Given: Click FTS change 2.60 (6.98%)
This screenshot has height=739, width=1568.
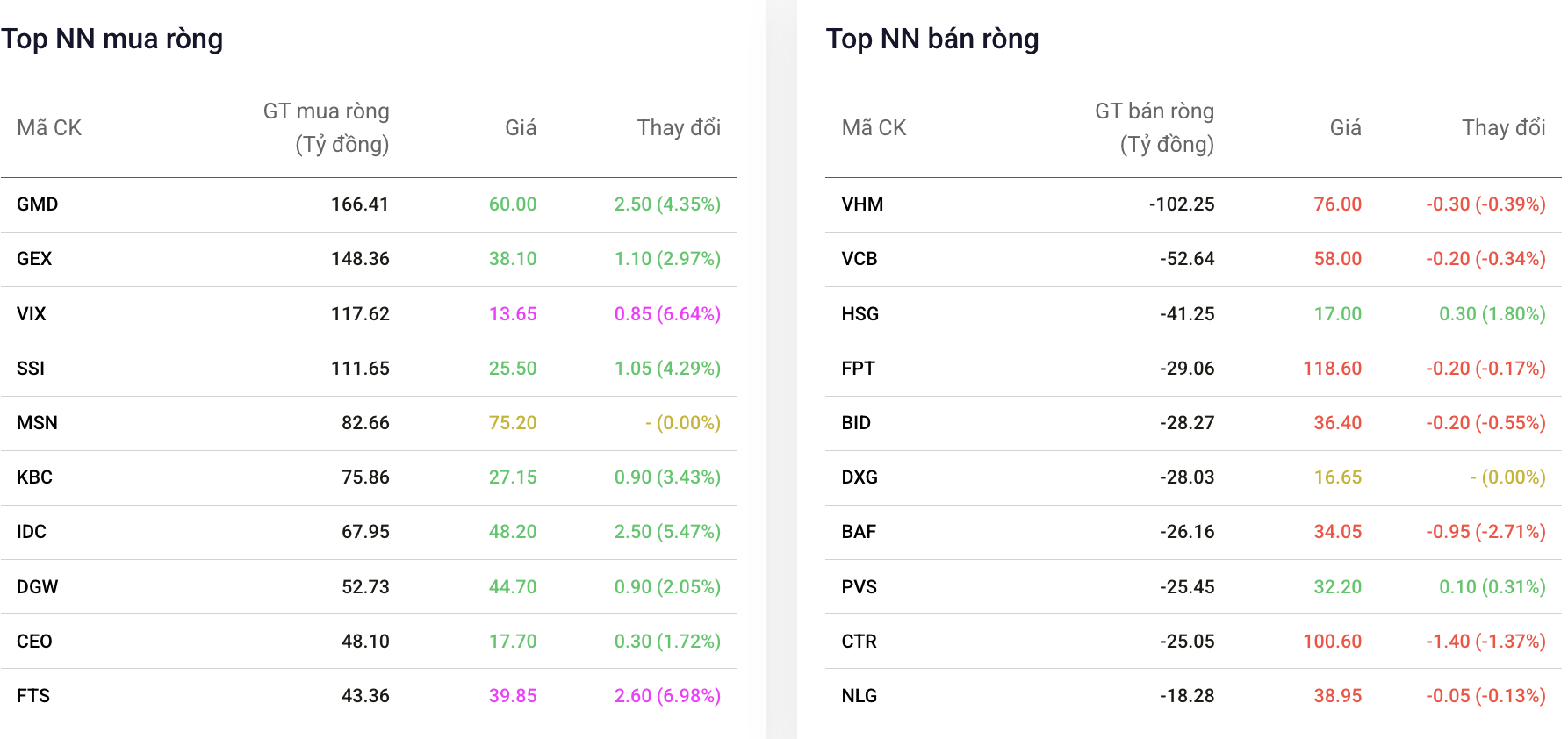Looking at the screenshot, I should click(x=667, y=696).
